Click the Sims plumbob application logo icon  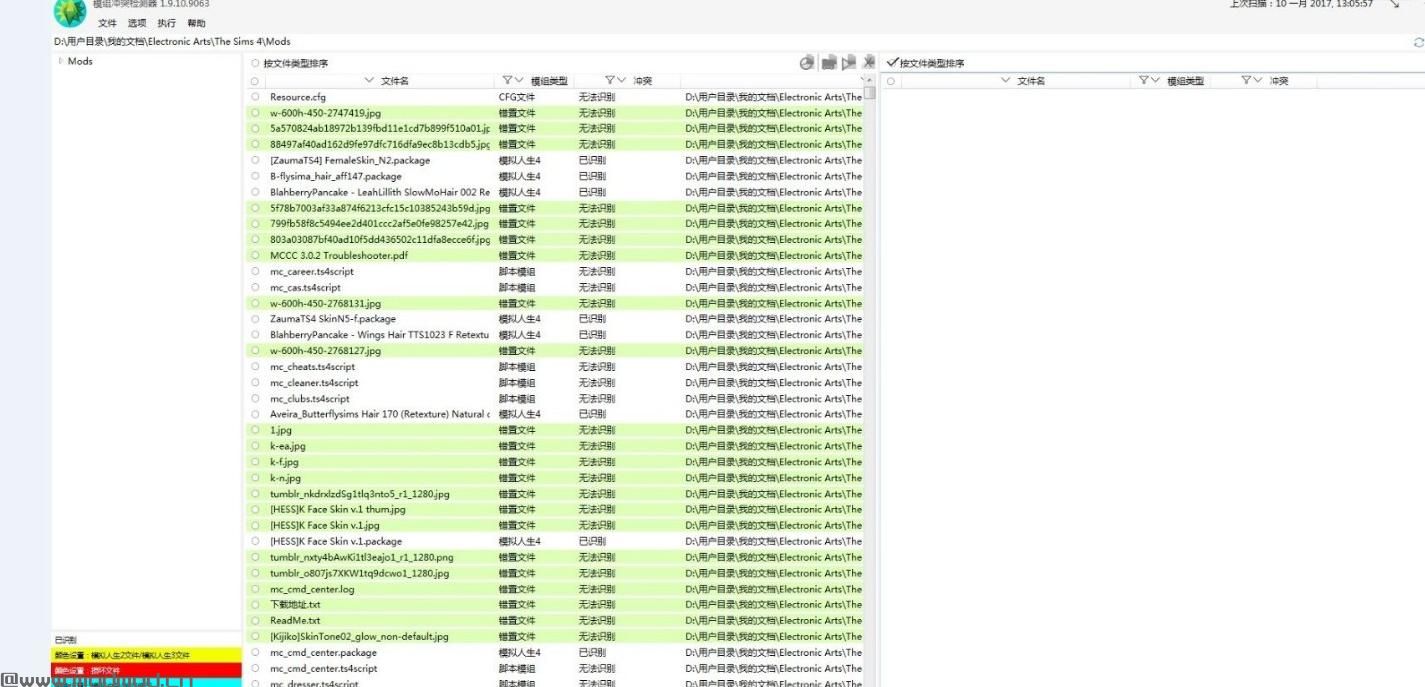67,13
